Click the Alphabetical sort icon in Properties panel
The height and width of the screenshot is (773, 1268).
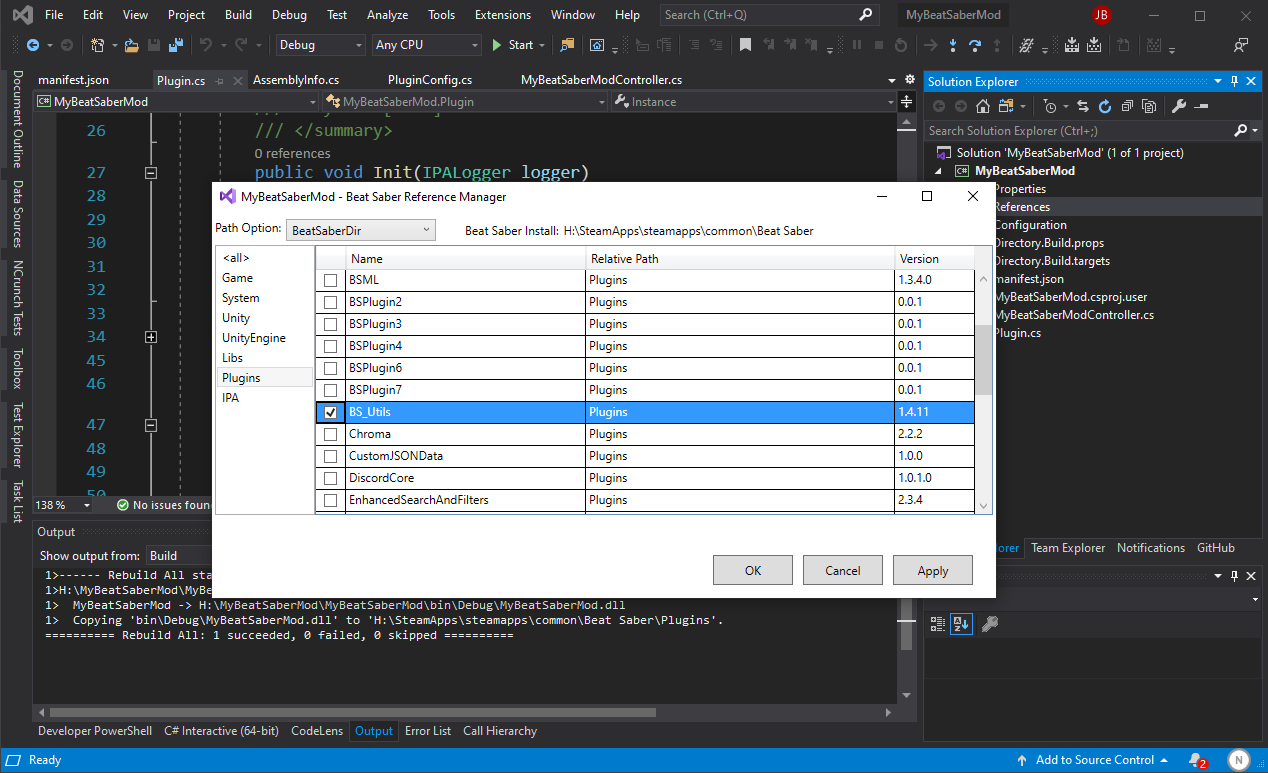[x=960, y=624]
